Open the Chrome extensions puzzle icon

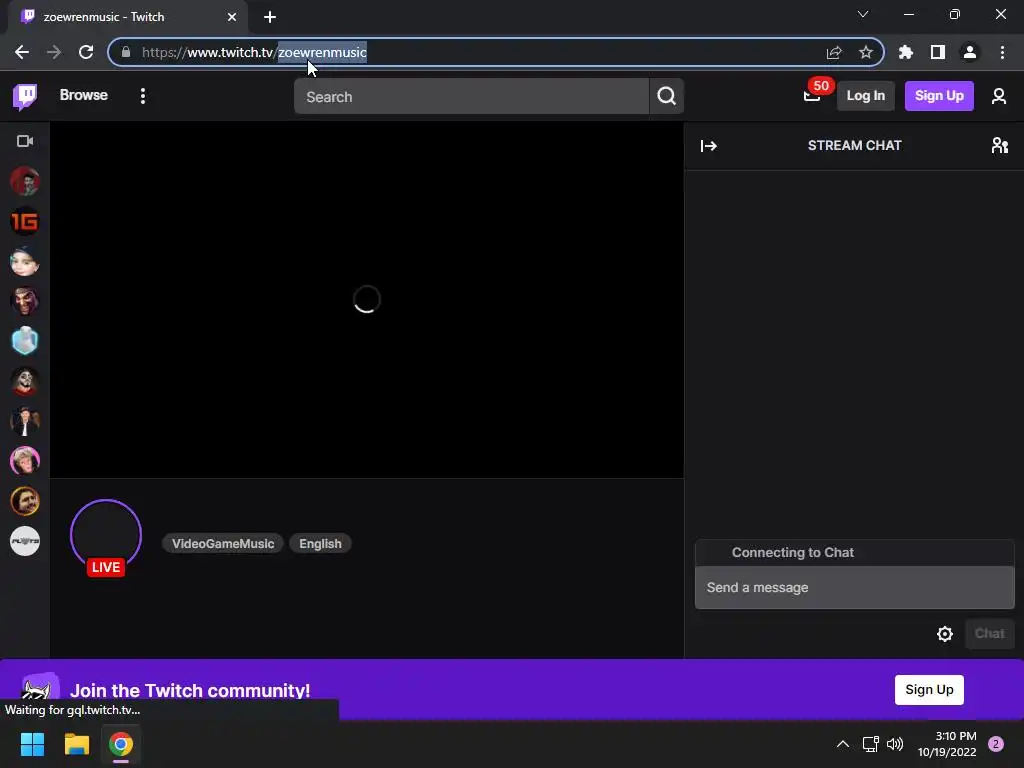905,52
